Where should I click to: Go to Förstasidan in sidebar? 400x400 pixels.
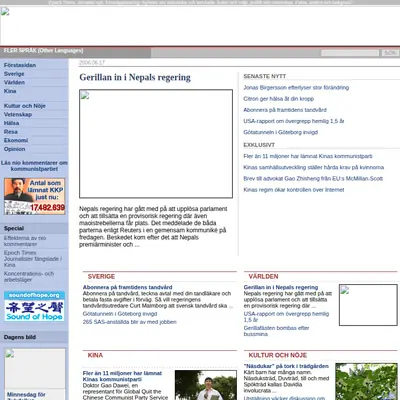click(x=20, y=65)
